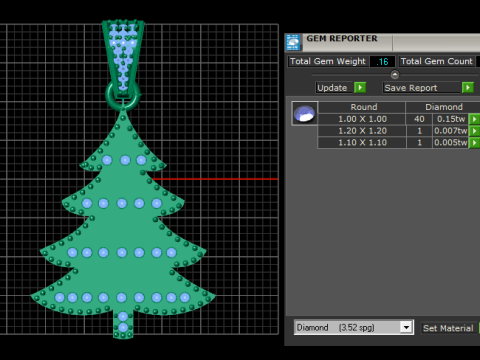This screenshot has height=360, width=480.
Task: Click the Save Report button
Action: click(421, 88)
